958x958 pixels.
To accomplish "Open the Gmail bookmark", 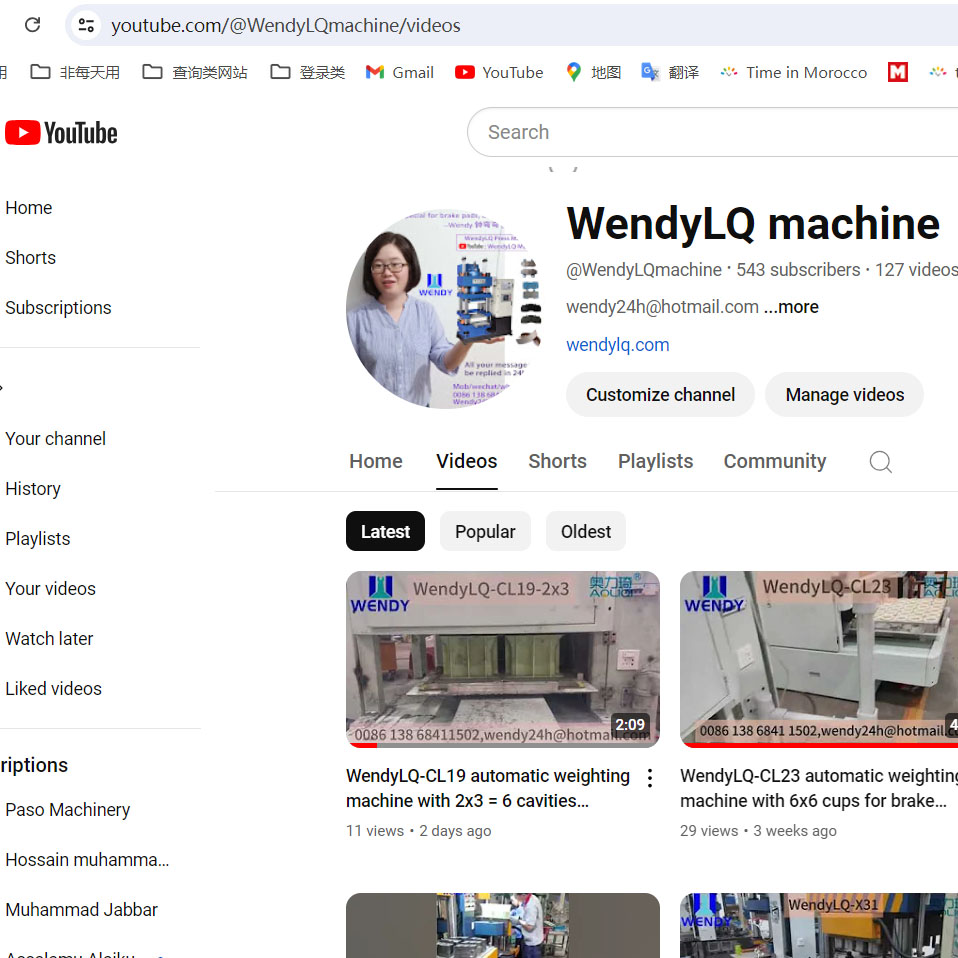I will tap(399, 72).
